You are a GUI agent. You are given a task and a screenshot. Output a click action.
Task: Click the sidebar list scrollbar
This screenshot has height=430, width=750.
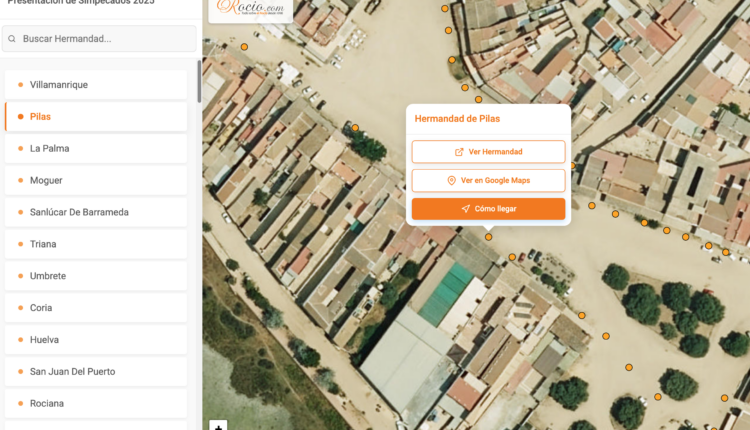pyautogui.click(x=198, y=82)
